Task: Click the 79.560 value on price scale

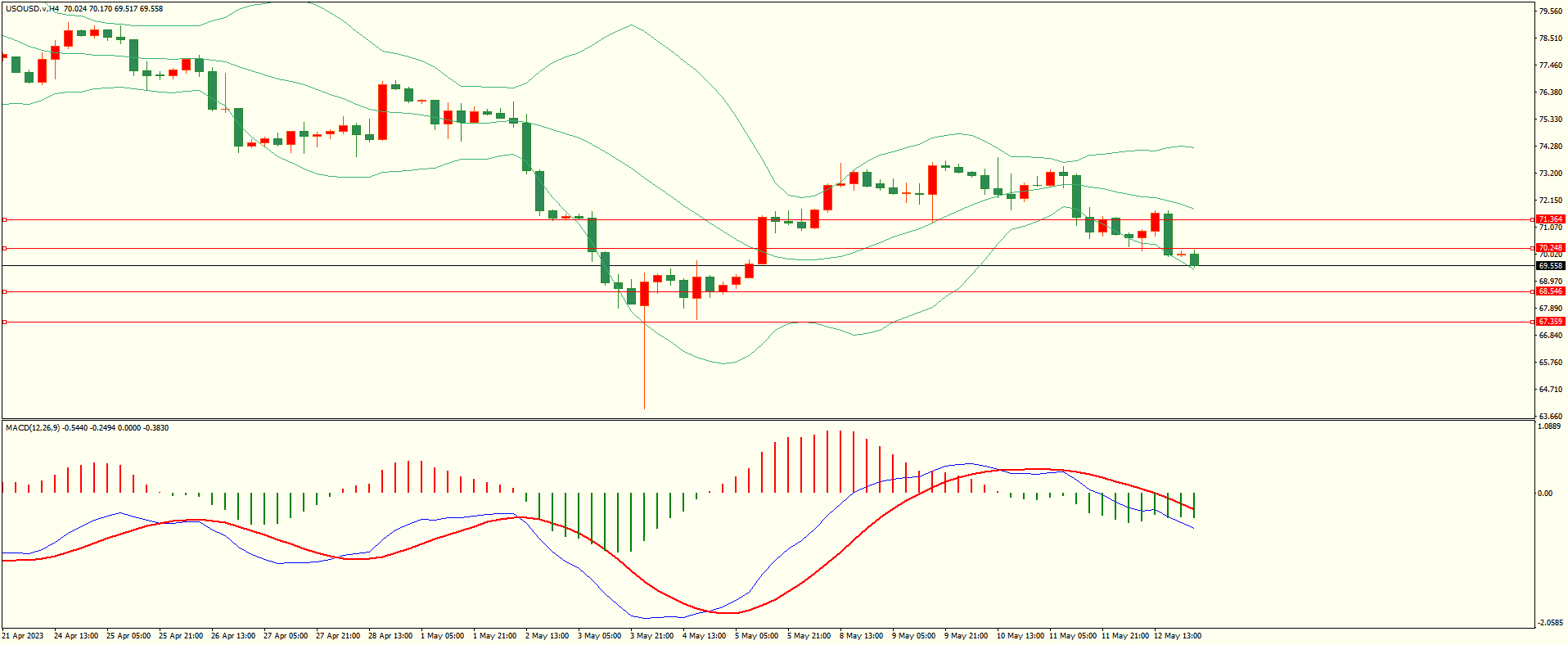Action: point(1550,11)
